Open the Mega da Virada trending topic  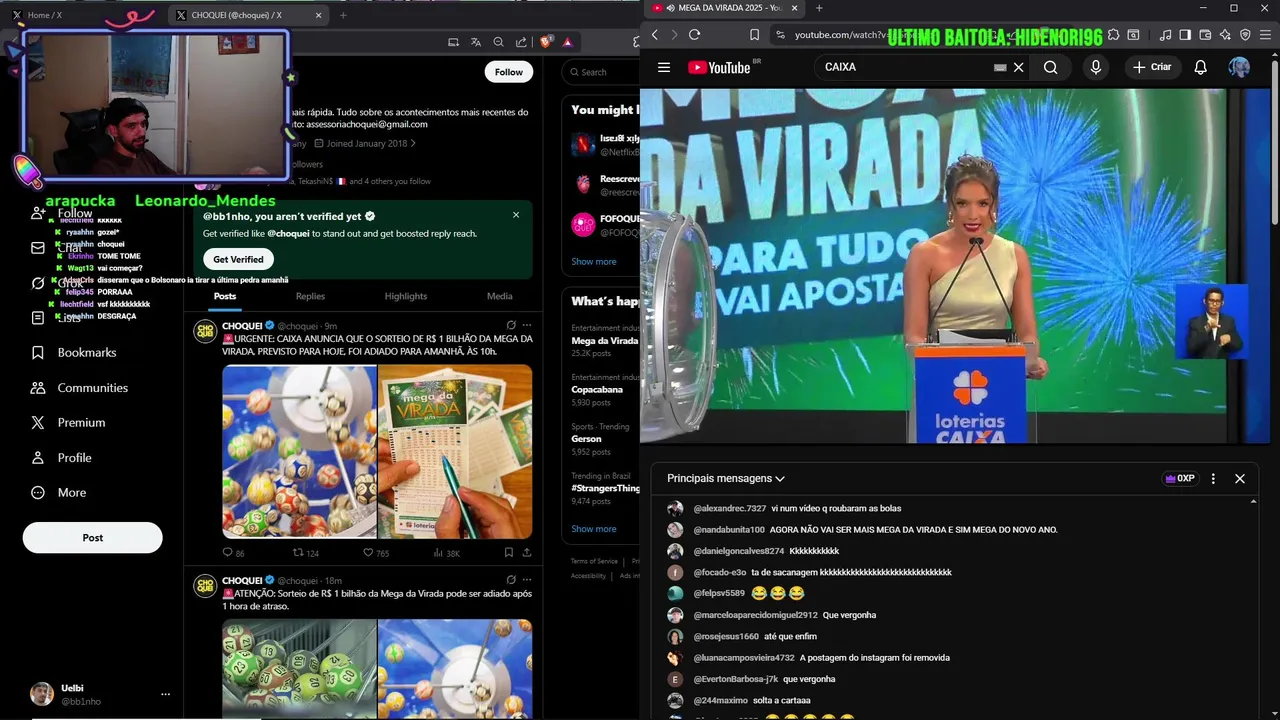click(x=604, y=340)
